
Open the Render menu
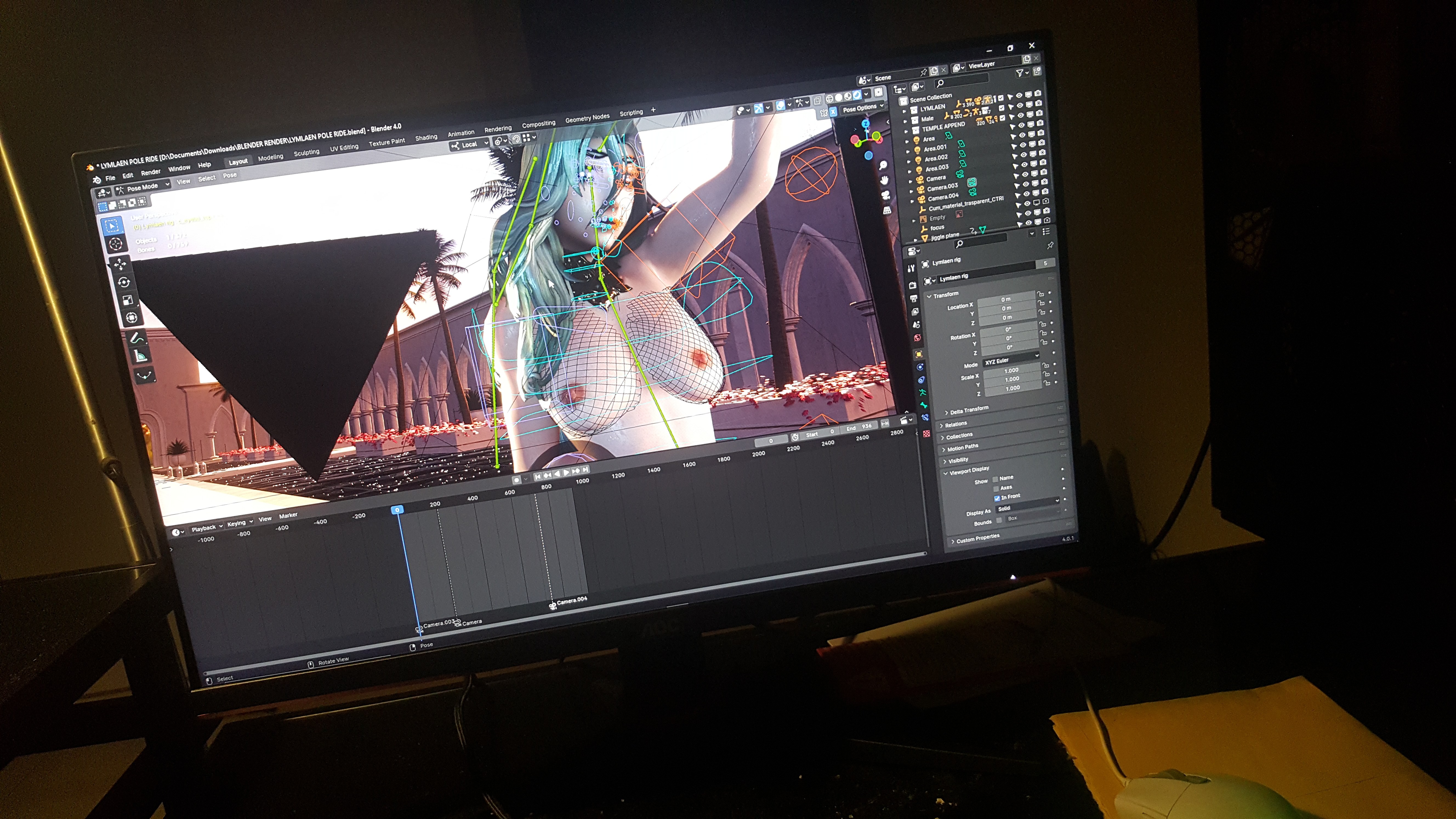(x=150, y=172)
